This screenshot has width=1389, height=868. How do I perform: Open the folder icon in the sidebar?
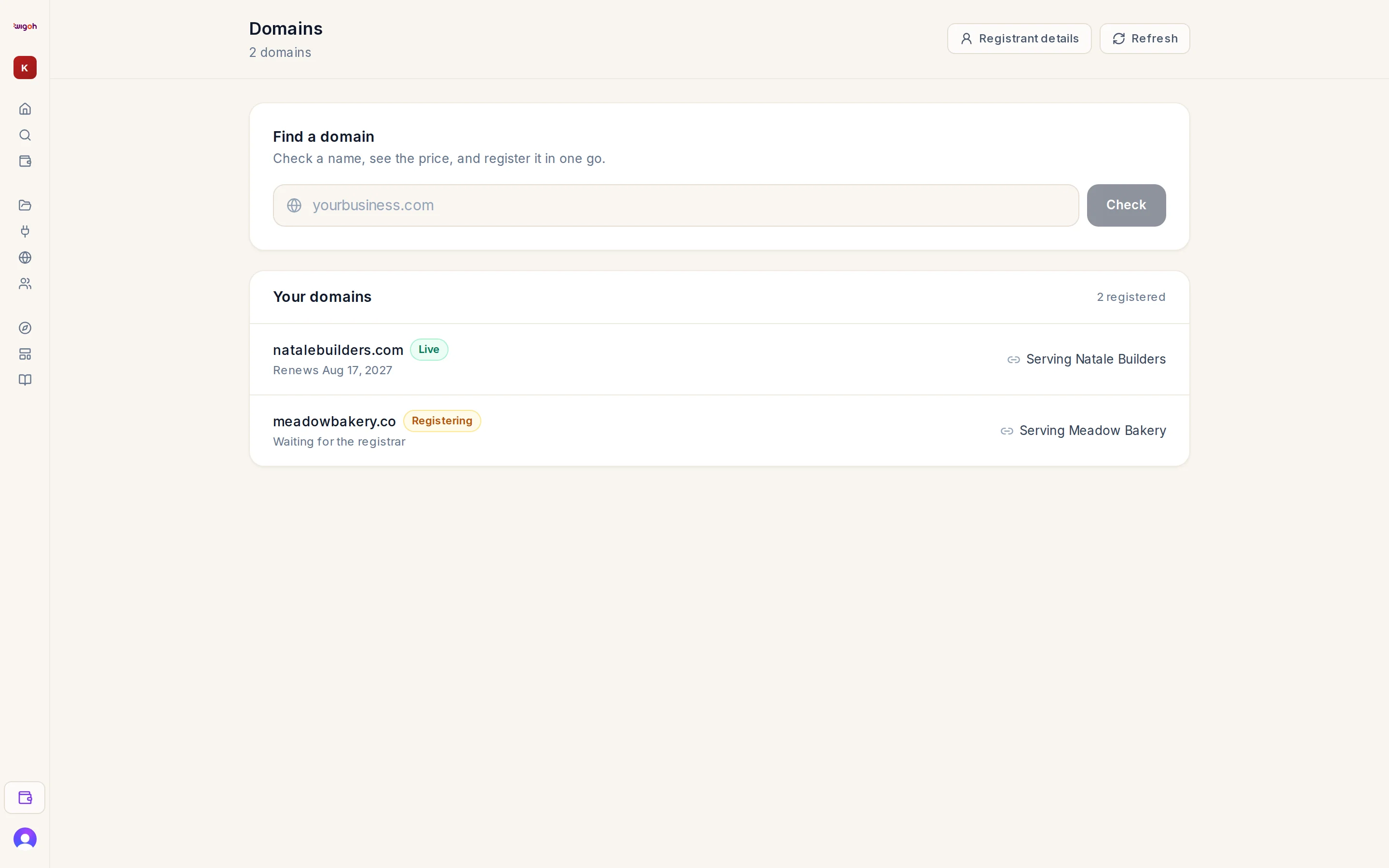[25, 205]
